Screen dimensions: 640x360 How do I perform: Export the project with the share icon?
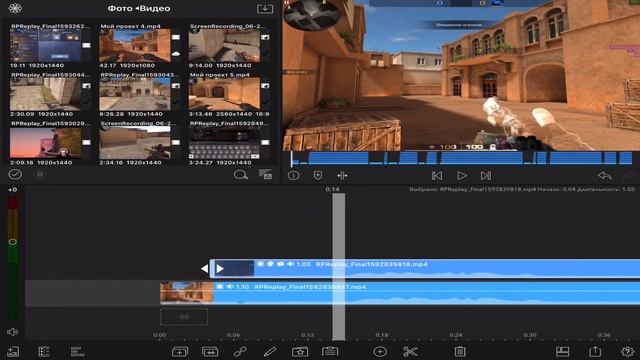pyautogui.click(x=595, y=351)
